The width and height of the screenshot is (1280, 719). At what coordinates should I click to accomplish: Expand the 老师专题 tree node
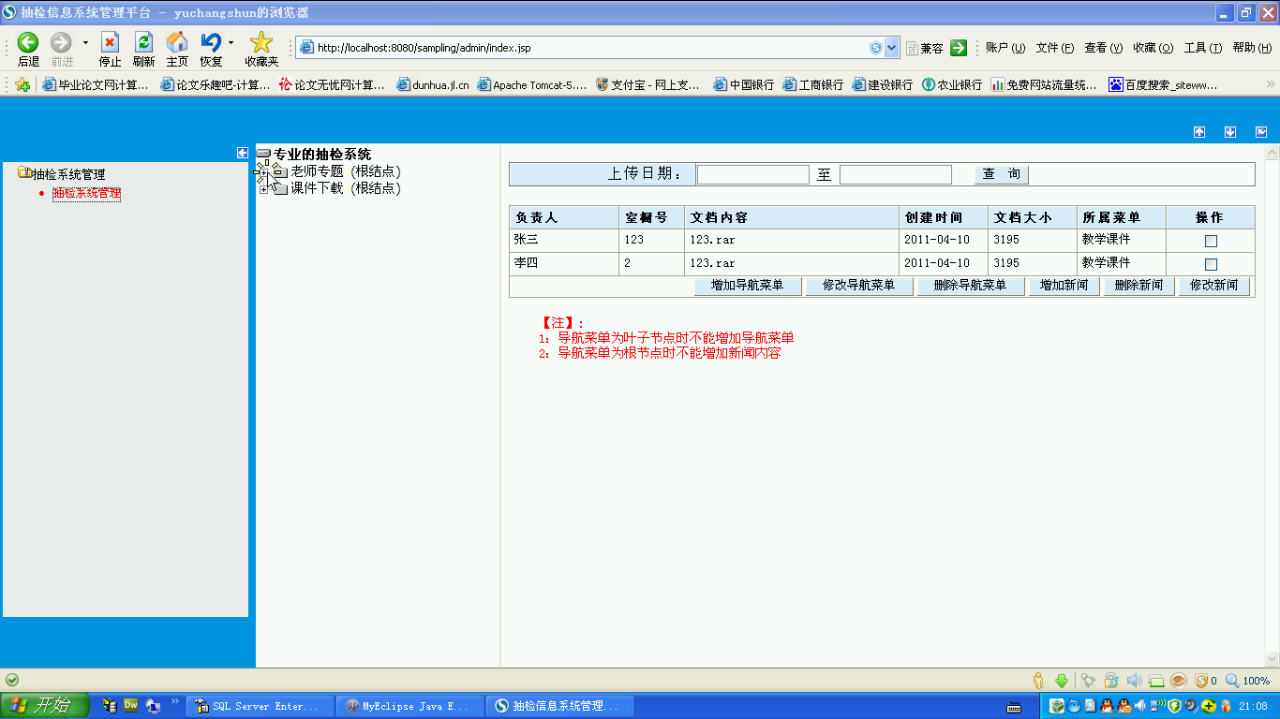(264, 172)
